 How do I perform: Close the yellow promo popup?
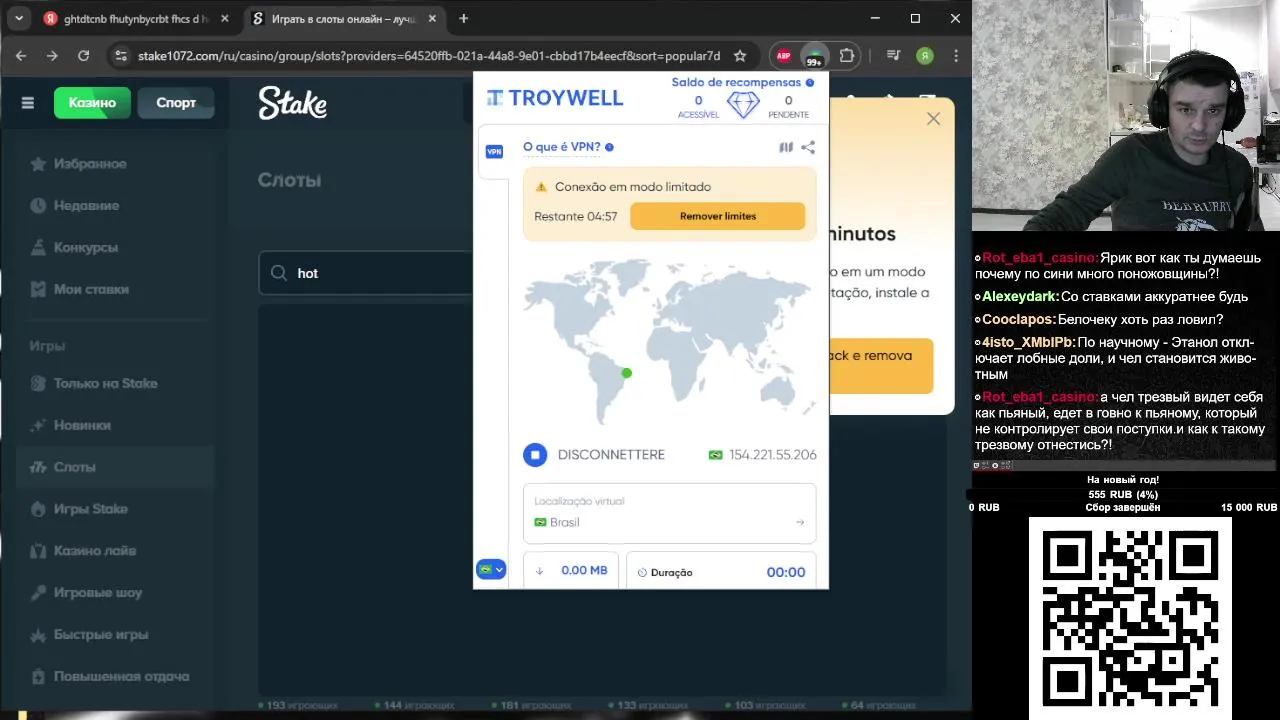933,119
